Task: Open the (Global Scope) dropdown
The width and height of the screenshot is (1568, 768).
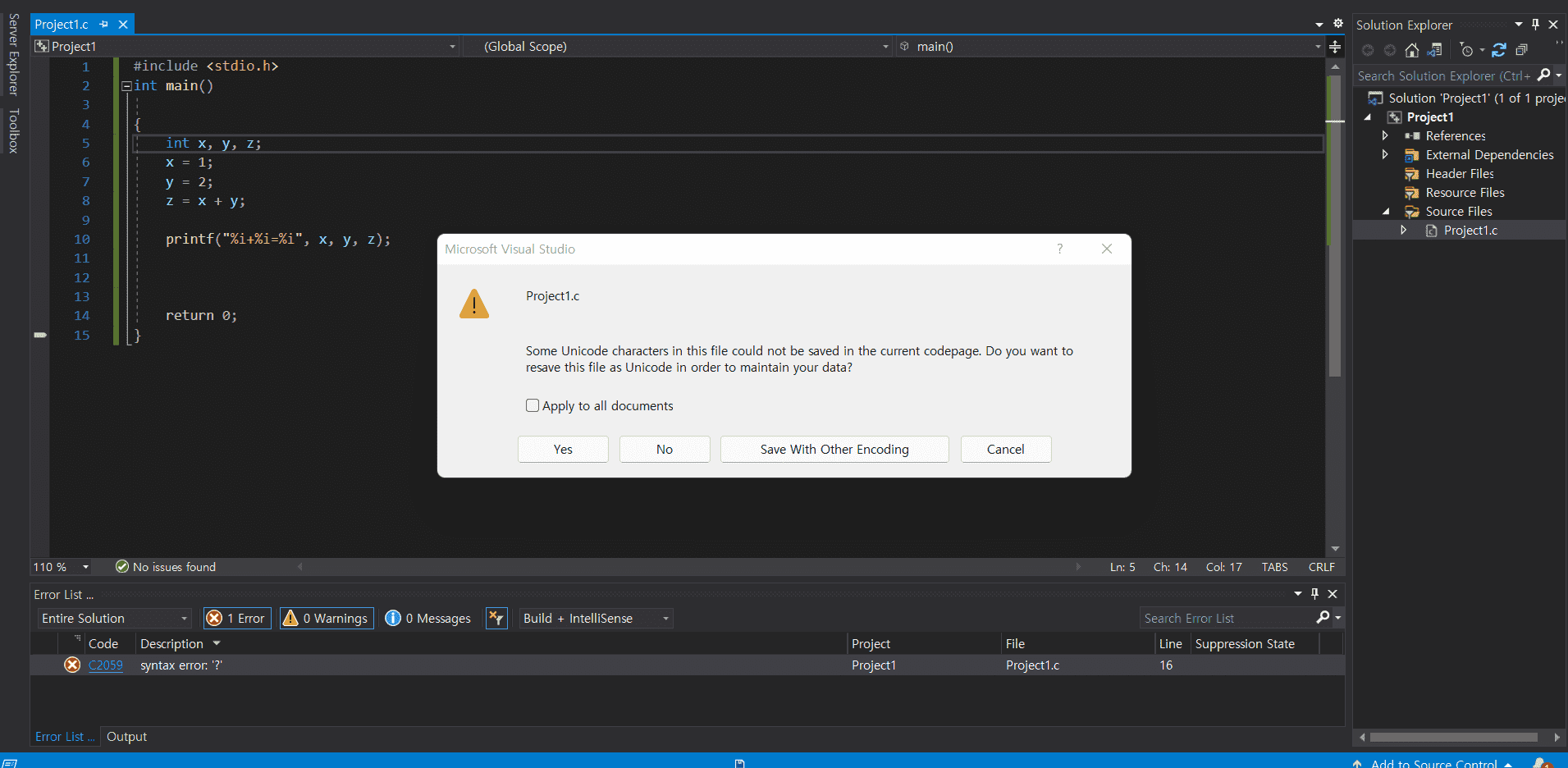Action: (678, 47)
